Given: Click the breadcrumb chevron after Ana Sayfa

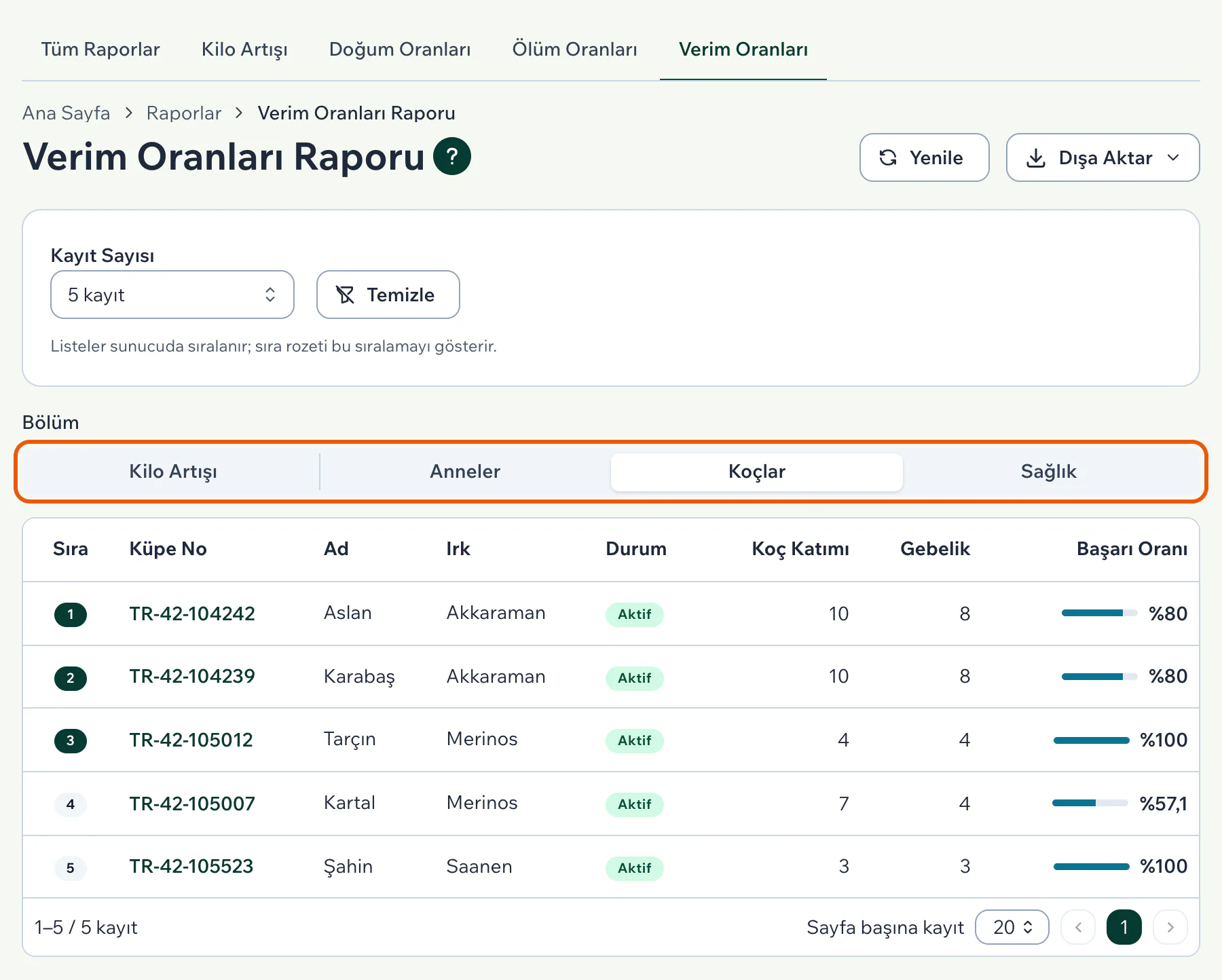Looking at the screenshot, I should [128, 113].
